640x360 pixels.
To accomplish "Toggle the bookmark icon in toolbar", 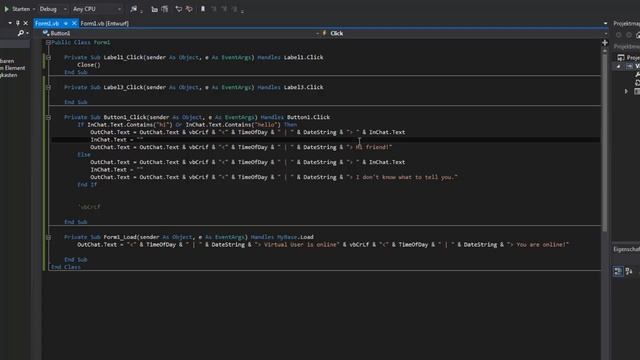I will (x=203, y=9).
